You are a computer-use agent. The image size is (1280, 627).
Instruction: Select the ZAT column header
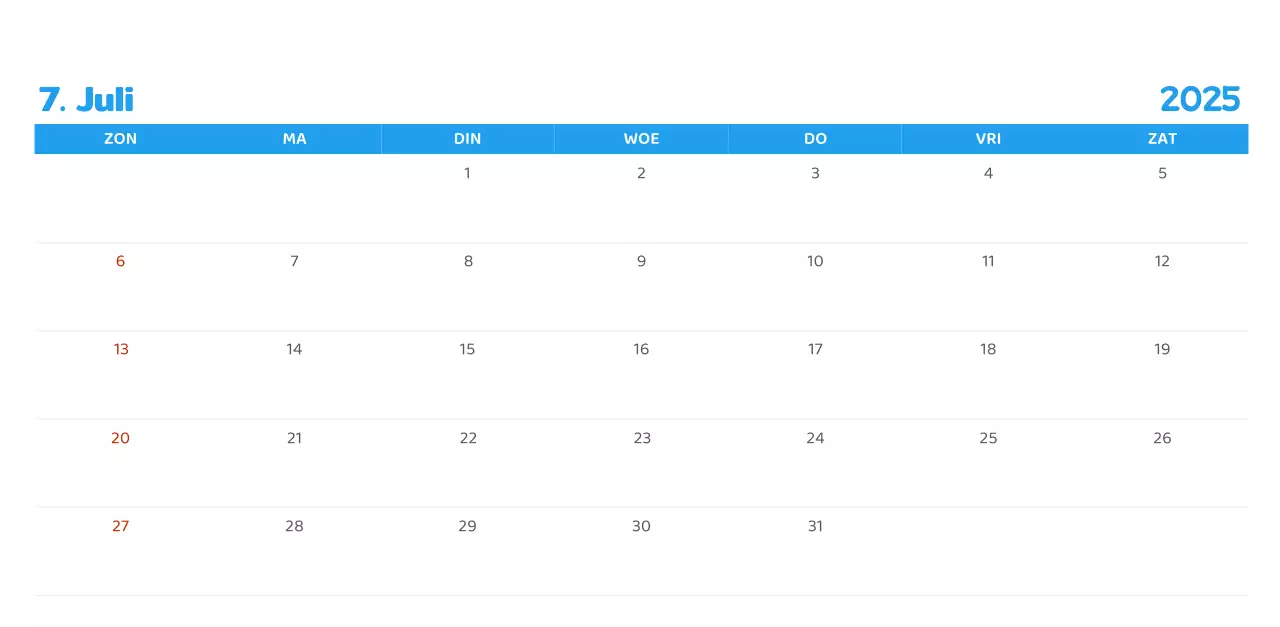(x=1162, y=139)
